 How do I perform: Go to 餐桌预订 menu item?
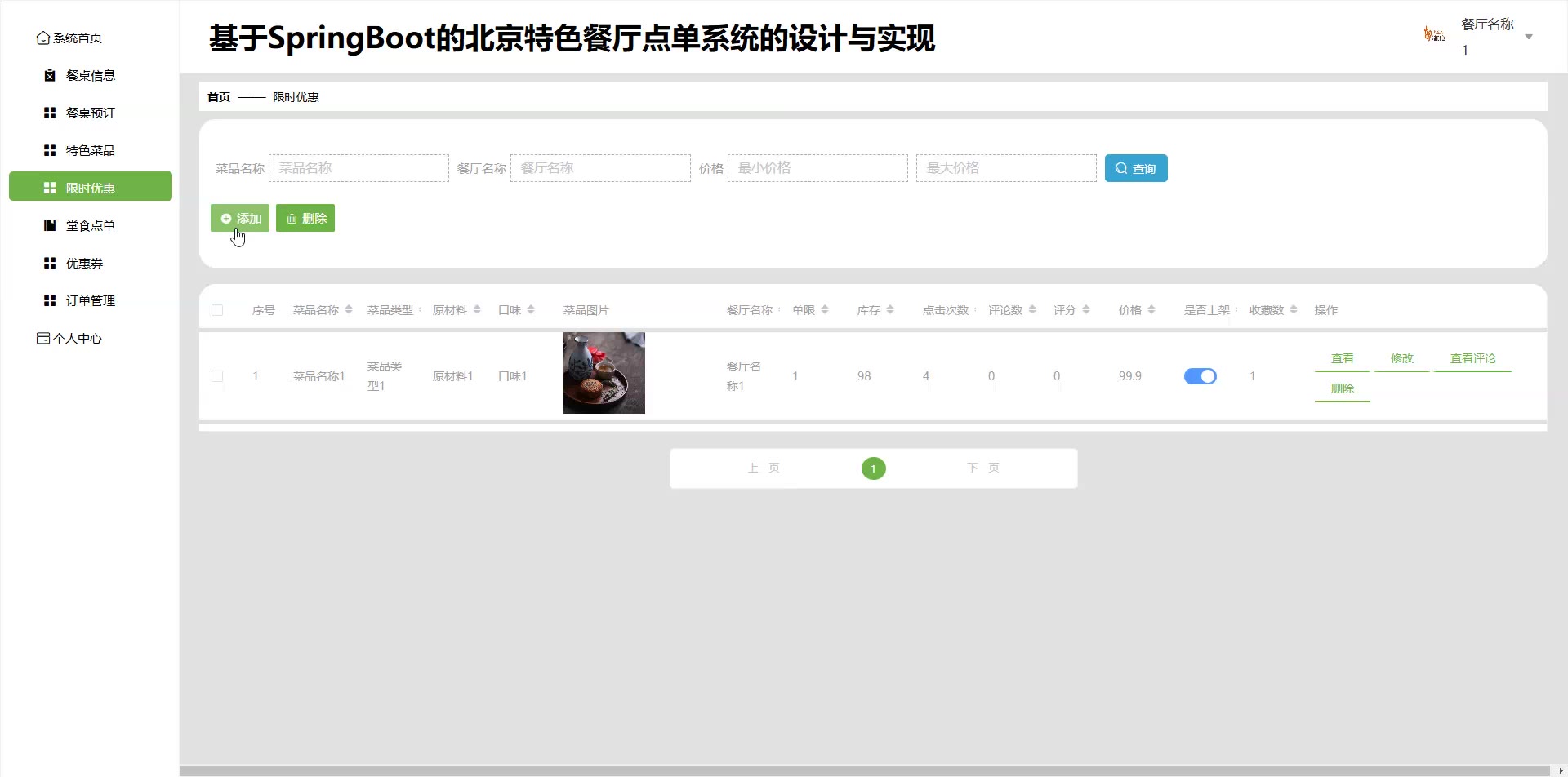91,113
